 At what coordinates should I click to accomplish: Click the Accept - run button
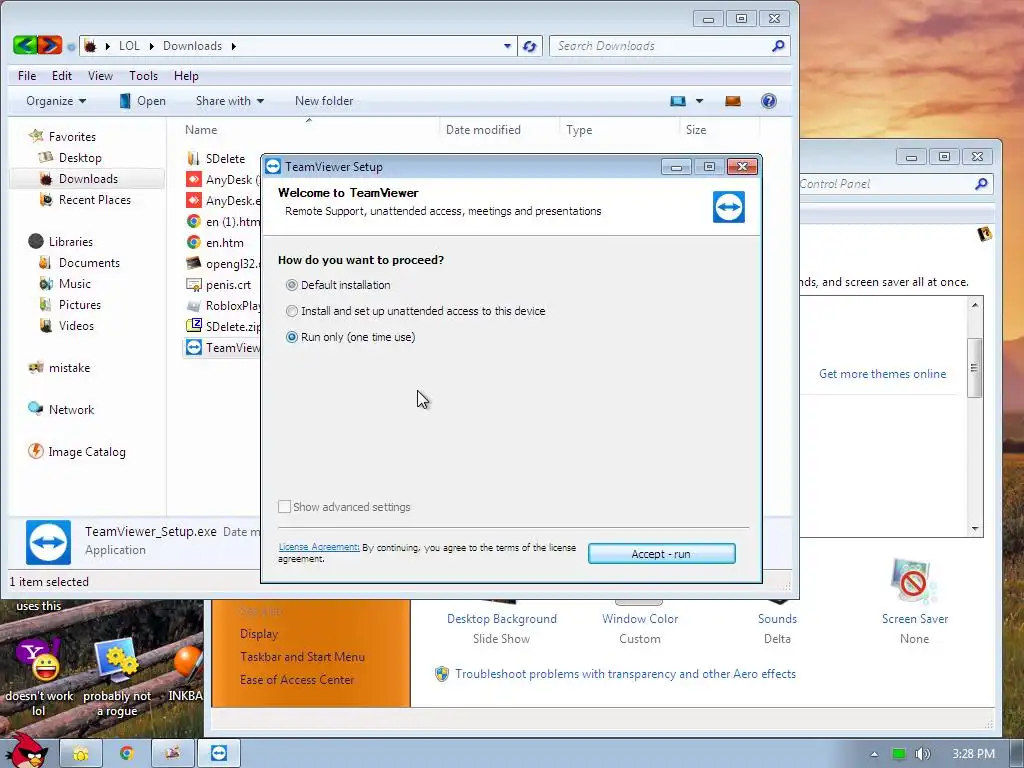(662, 554)
